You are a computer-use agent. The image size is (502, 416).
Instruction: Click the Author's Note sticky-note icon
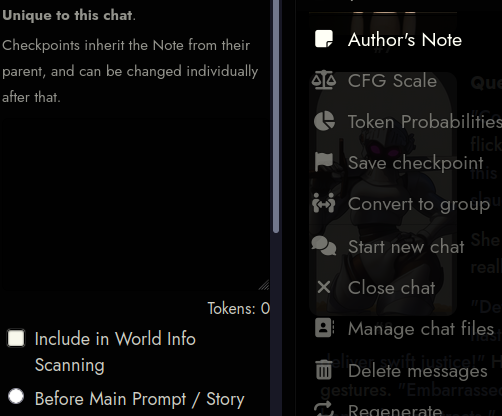(x=324, y=39)
